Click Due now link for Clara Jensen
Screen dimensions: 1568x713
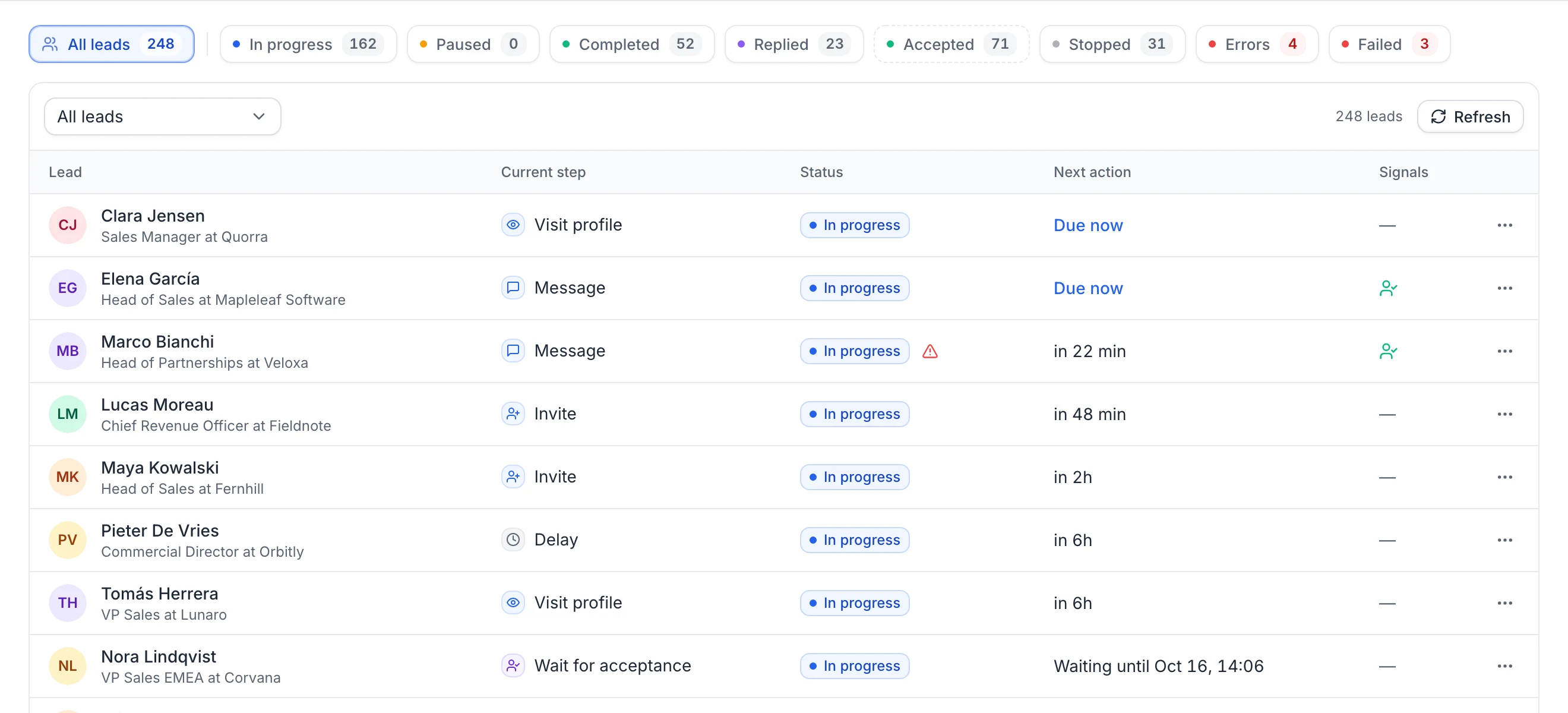1088,225
